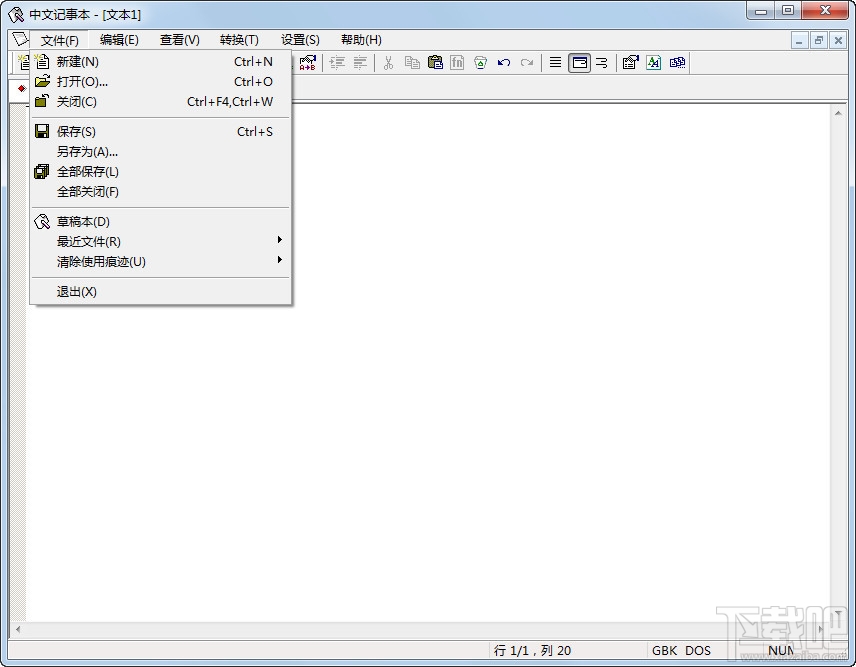Click the Redo arrow icon
The image size is (856, 667).
(x=526, y=63)
